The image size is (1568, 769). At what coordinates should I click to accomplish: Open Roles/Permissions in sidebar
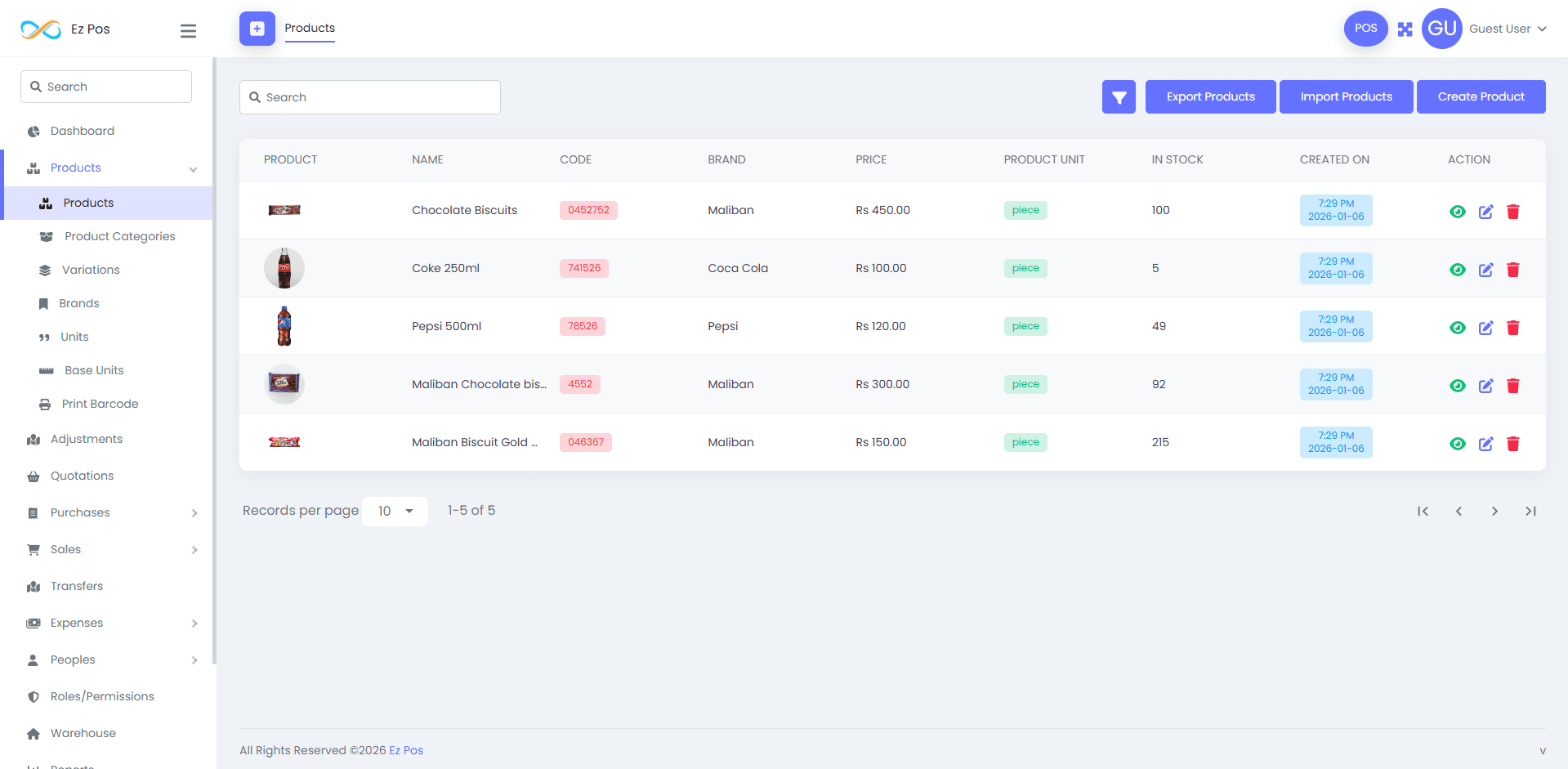pyautogui.click(x=102, y=696)
